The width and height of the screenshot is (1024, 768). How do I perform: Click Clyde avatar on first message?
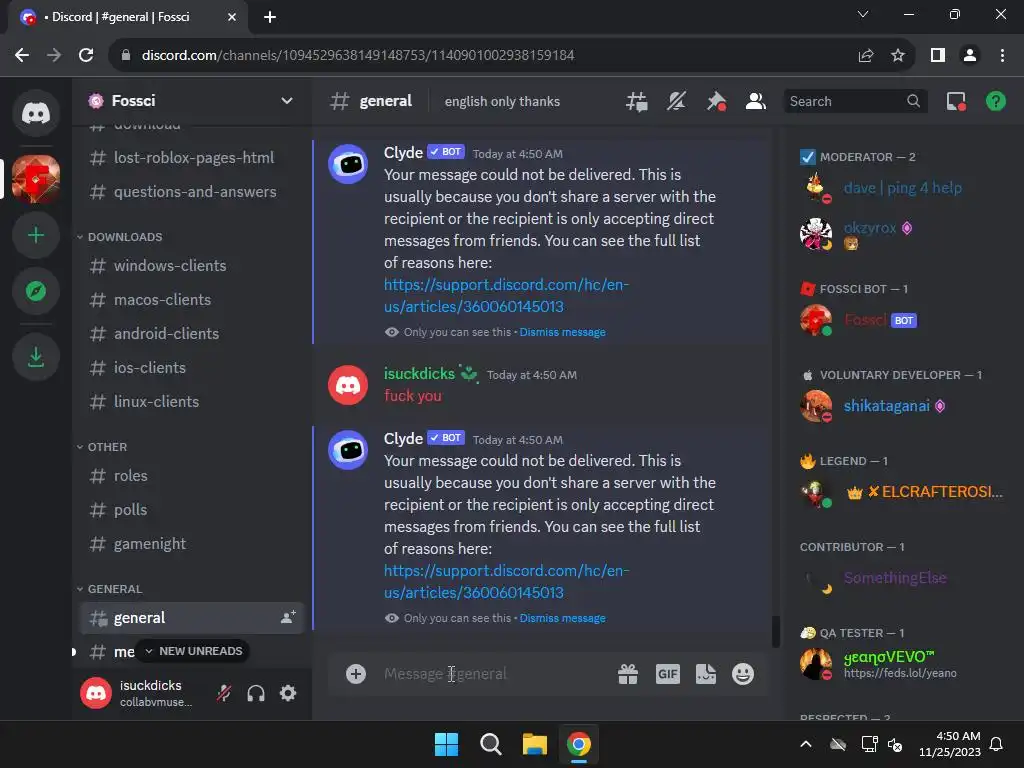coord(347,164)
